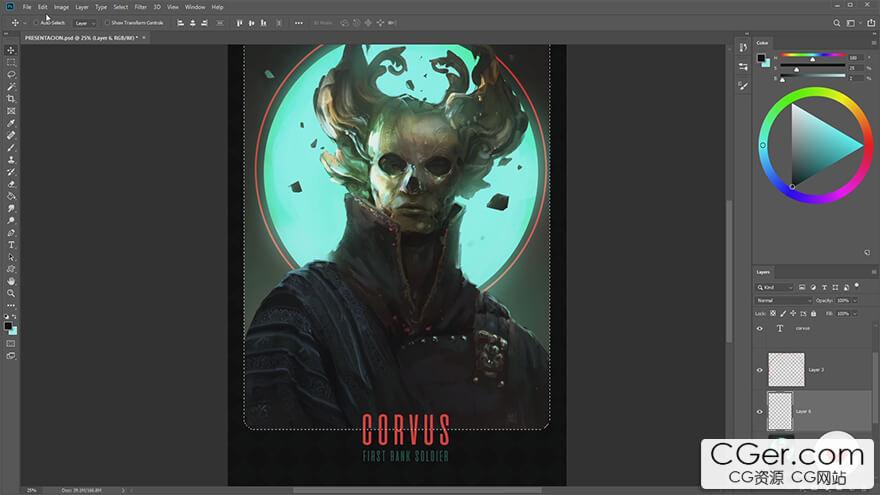The height and width of the screenshot is (495, 880).
Task: Open the Color panel menu
Action: pyautogui.click(x=873, y=43)
